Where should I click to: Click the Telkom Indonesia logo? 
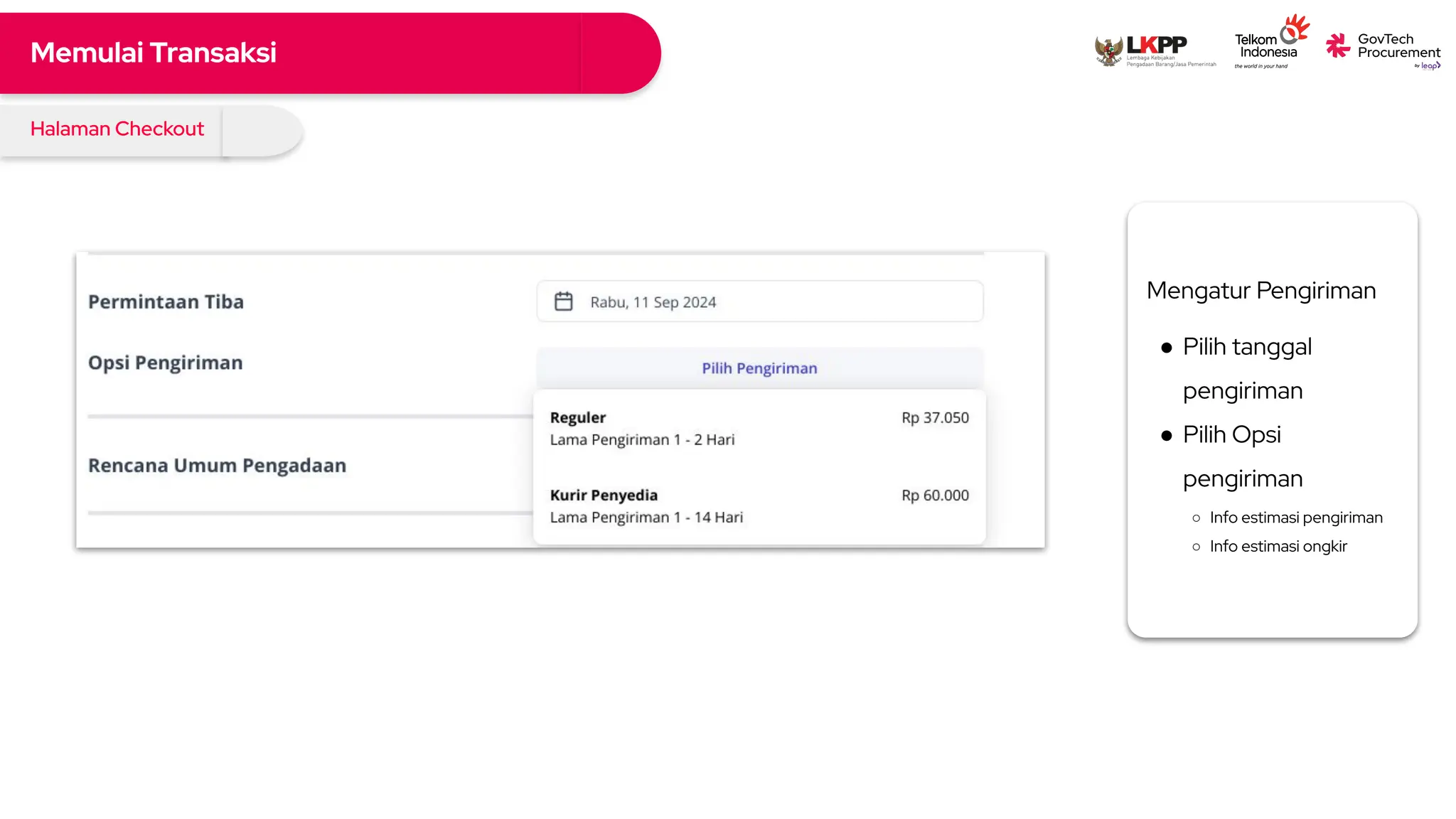coord(1271,42)
